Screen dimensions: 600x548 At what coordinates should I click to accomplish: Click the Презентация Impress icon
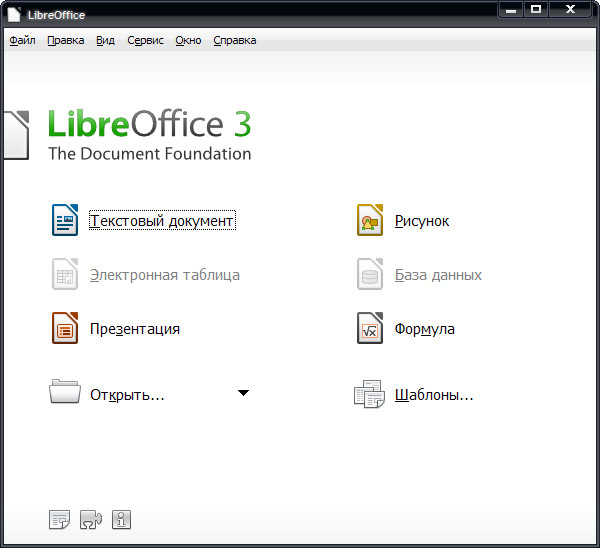pos(65,328)
